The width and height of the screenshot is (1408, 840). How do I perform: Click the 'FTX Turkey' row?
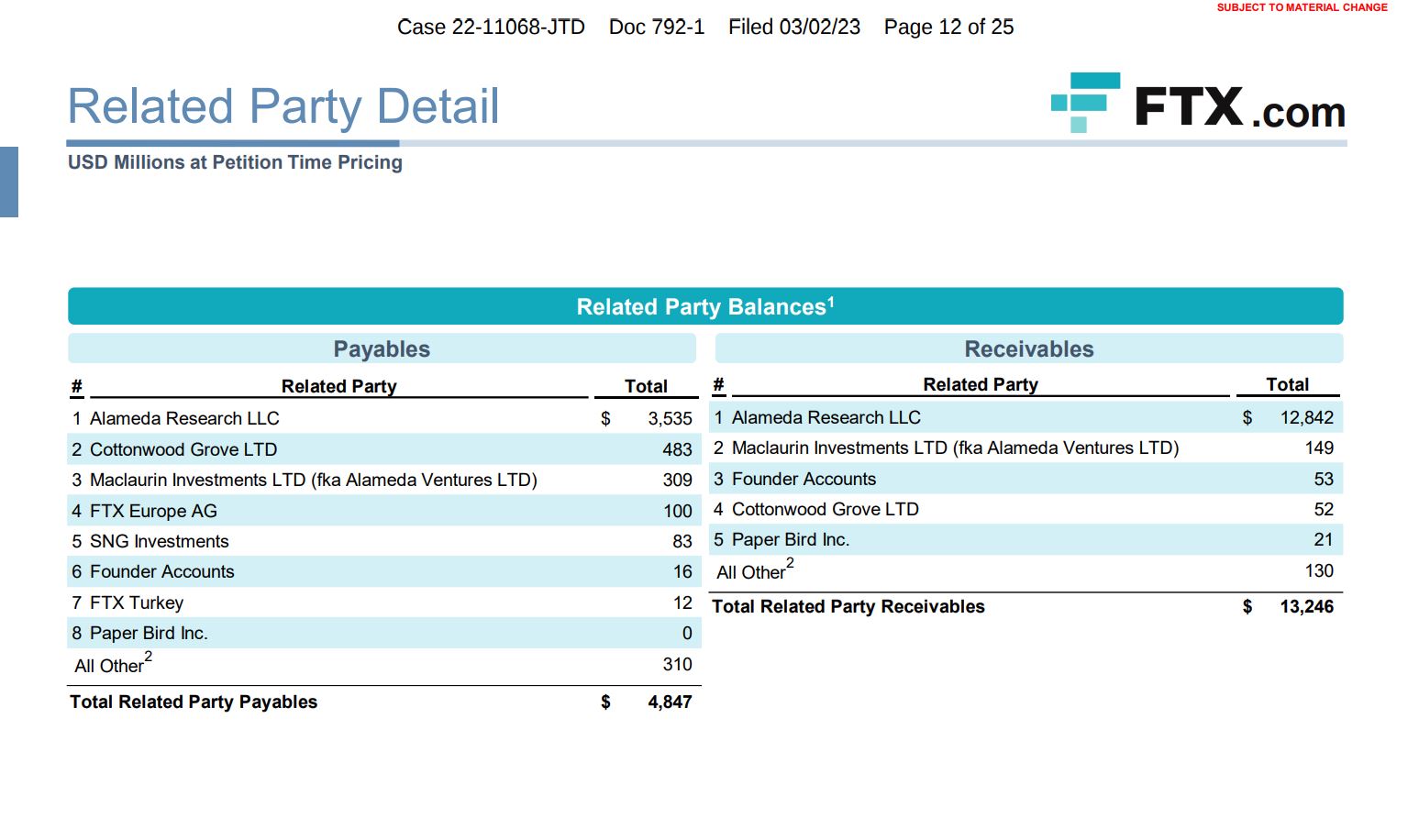coord(384,602)
